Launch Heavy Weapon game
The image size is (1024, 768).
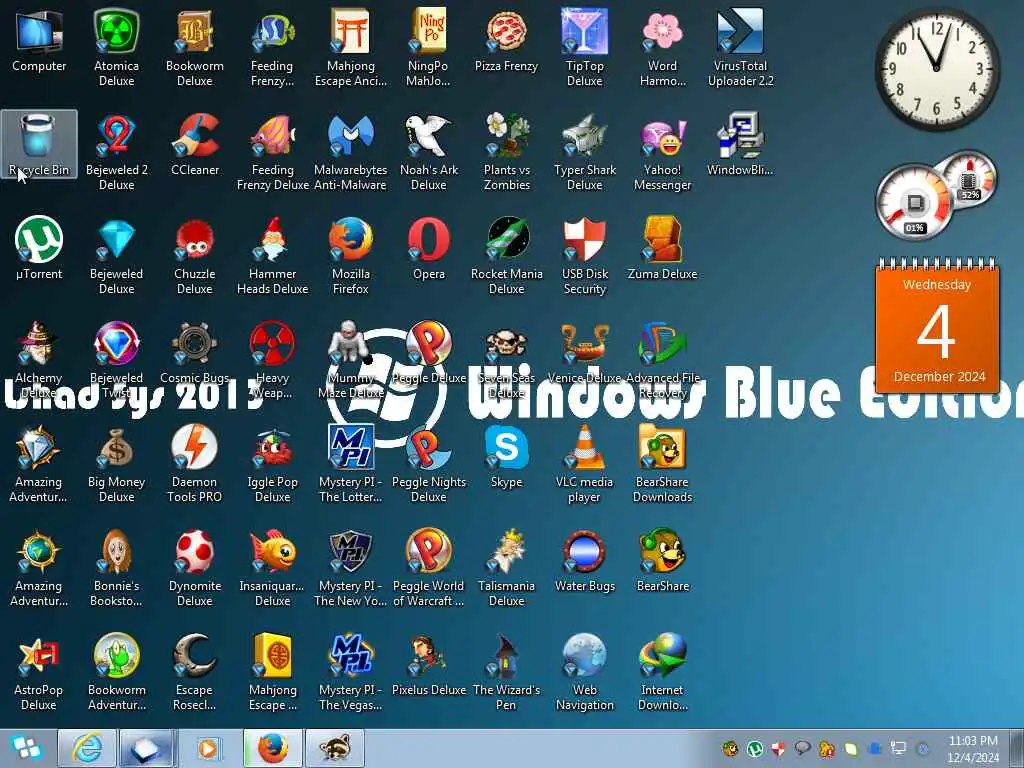(x=272, y=359)
